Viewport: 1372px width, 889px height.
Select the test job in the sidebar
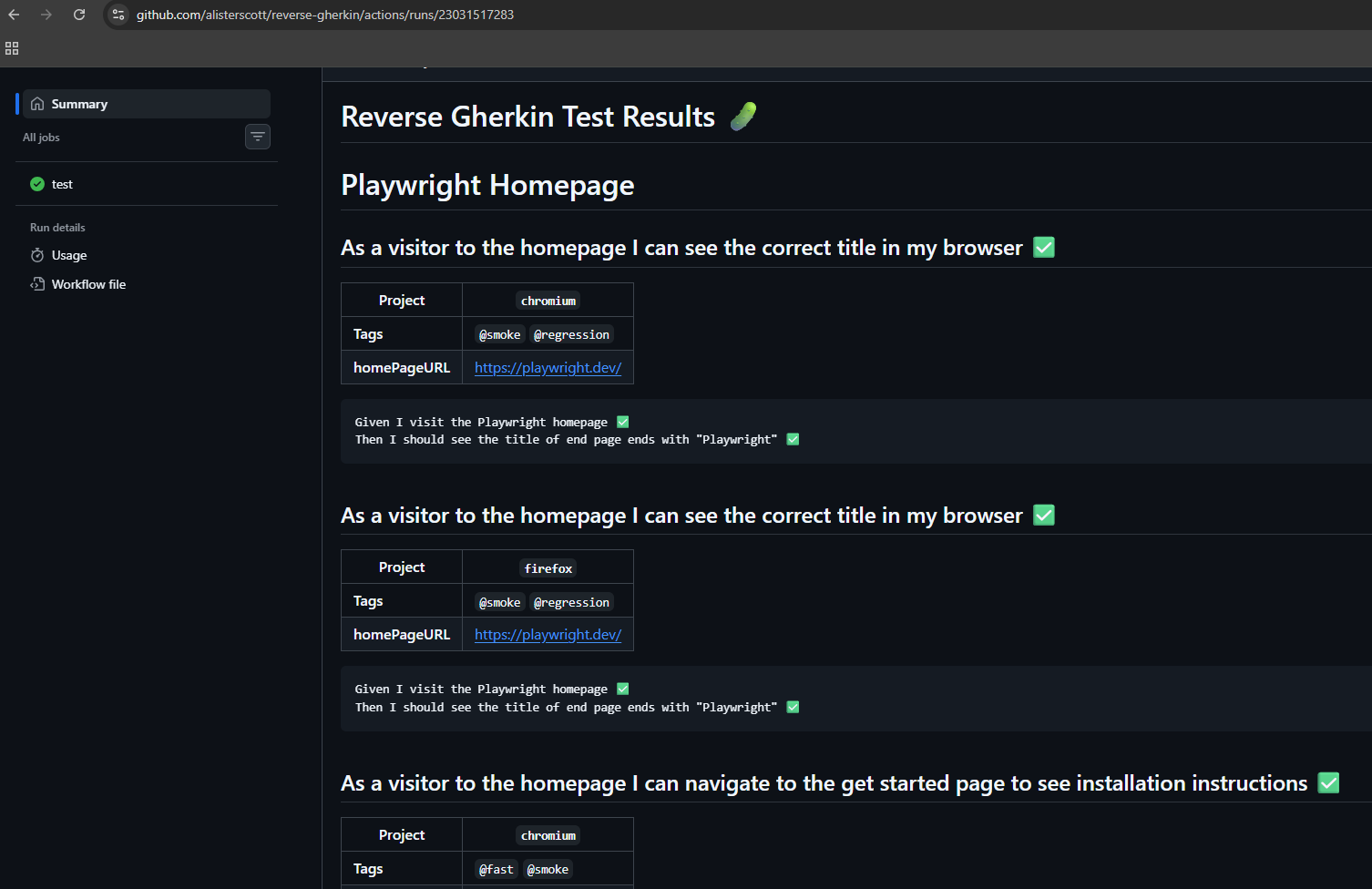[x=62, y=183]
